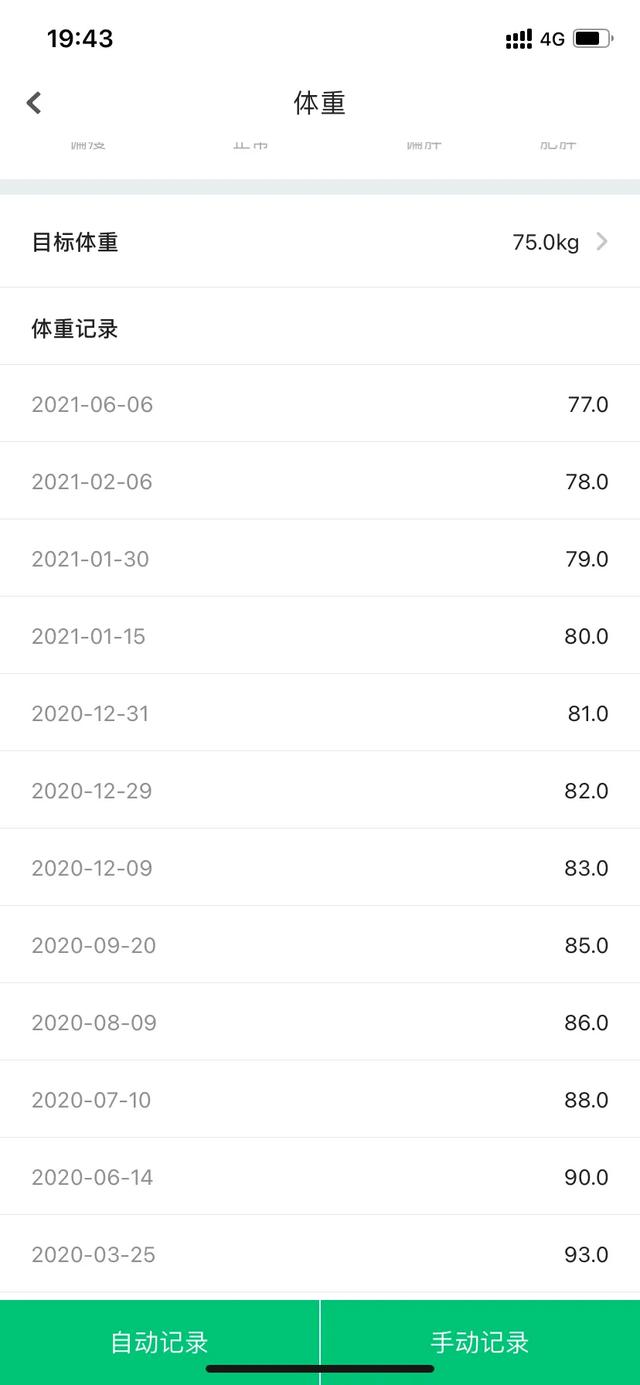The height and width of the screenshot is (1385, 640).
Task: Tap the battery icon in status bar
Action: pyautogui.click(x=592, y=39)
